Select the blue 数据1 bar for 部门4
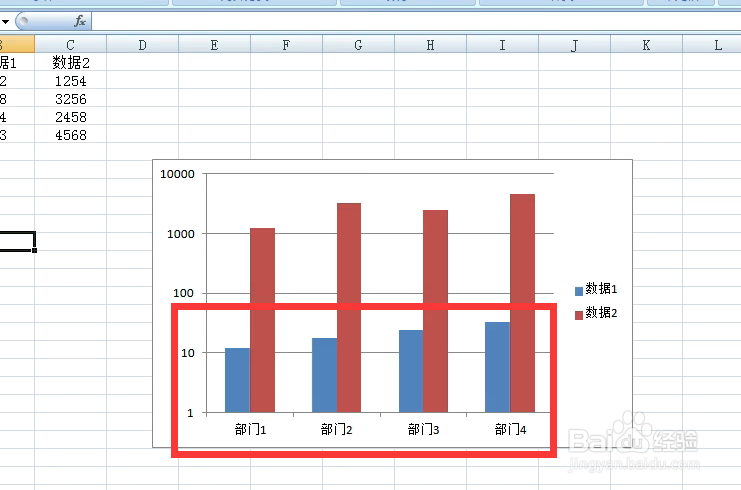This screenshot has width=741, height=490. tap(498, 367)
